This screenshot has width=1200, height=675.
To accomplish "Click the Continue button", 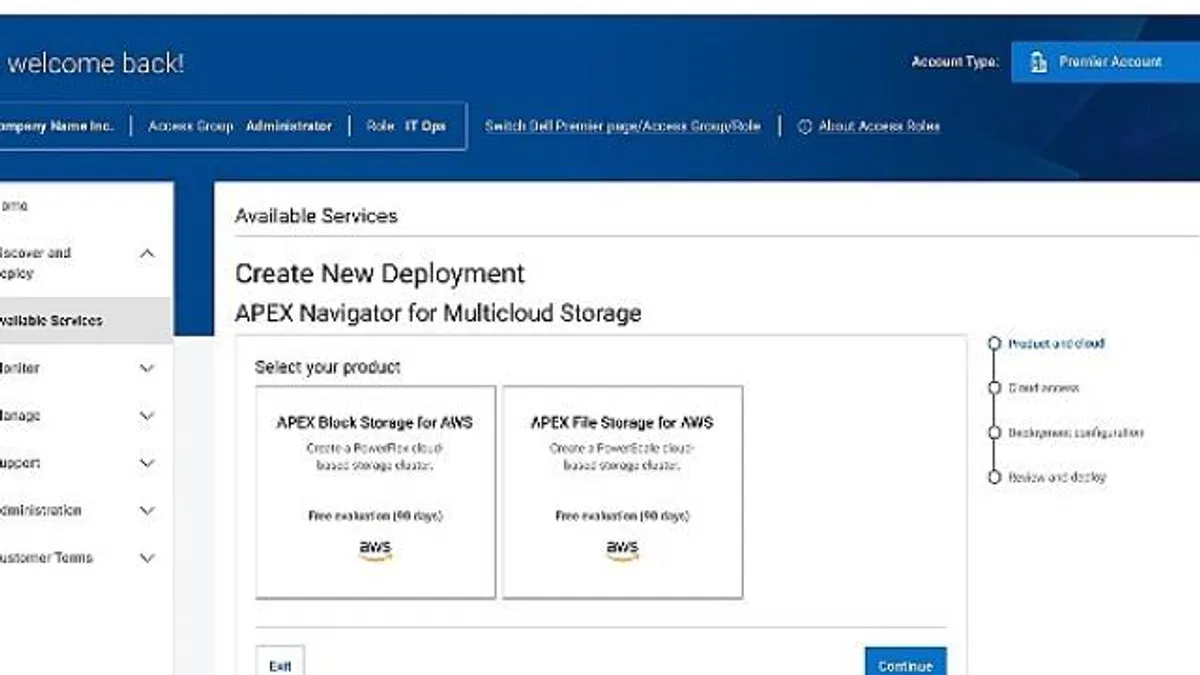I will (905, 662).
